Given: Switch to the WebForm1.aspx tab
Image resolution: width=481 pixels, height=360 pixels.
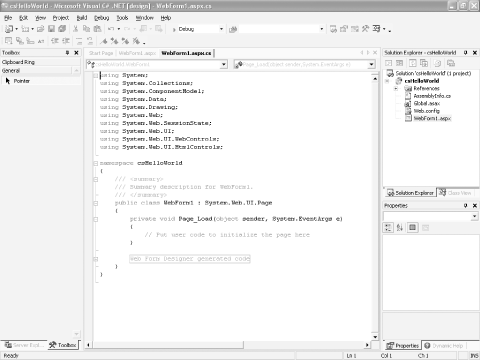Looking at the screenshot, I should click(137, 53).
